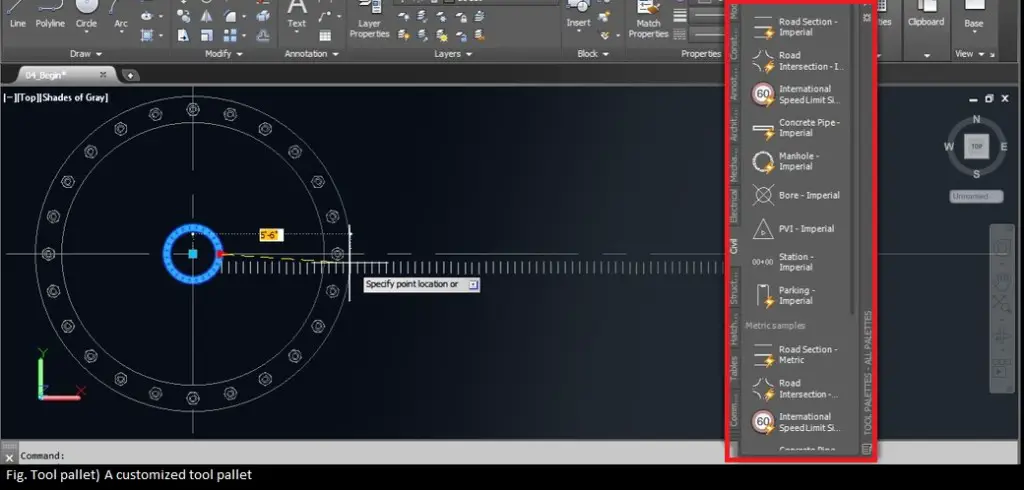
Task: Select the Circle tool
Action: click(x=87, y=14)
